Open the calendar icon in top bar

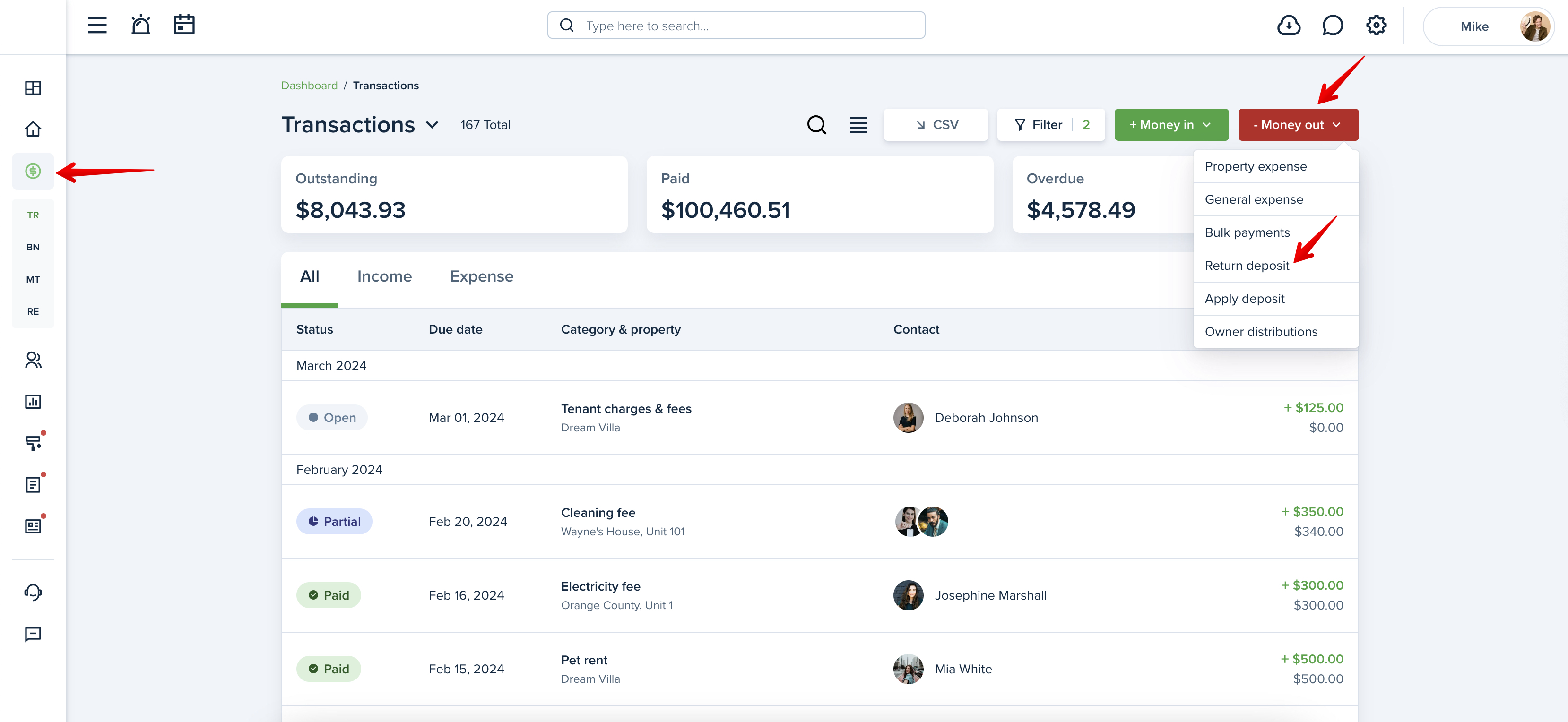(184, 25)
